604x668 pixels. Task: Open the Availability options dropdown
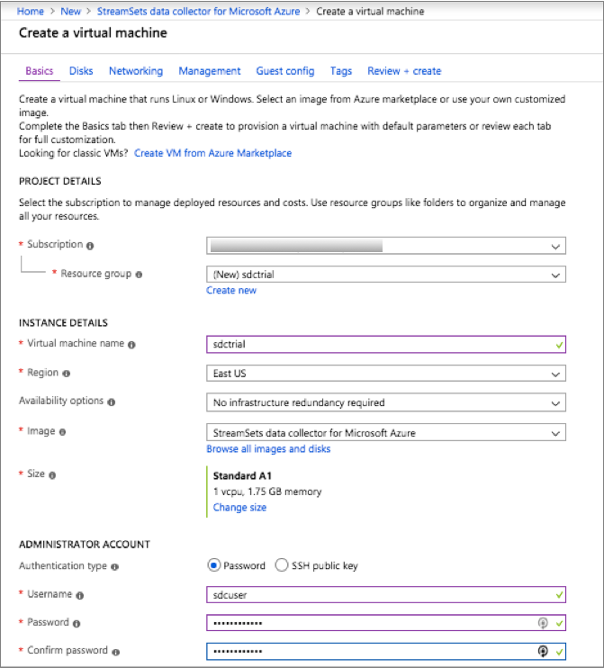[386, 403]
